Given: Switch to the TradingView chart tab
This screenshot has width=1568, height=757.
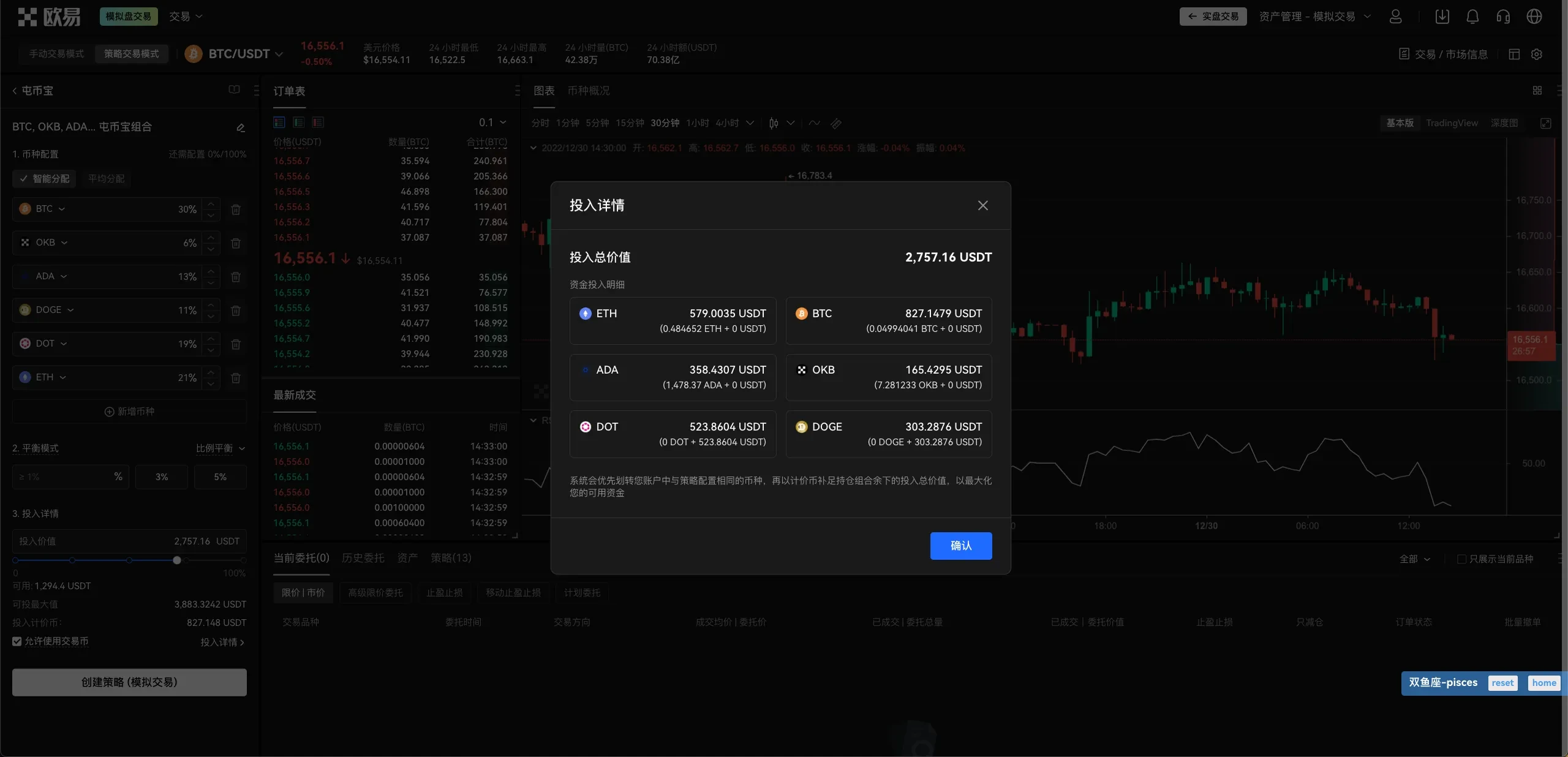Looking at the screenshot, I should pyautogui.click(x=1452, y=122).
